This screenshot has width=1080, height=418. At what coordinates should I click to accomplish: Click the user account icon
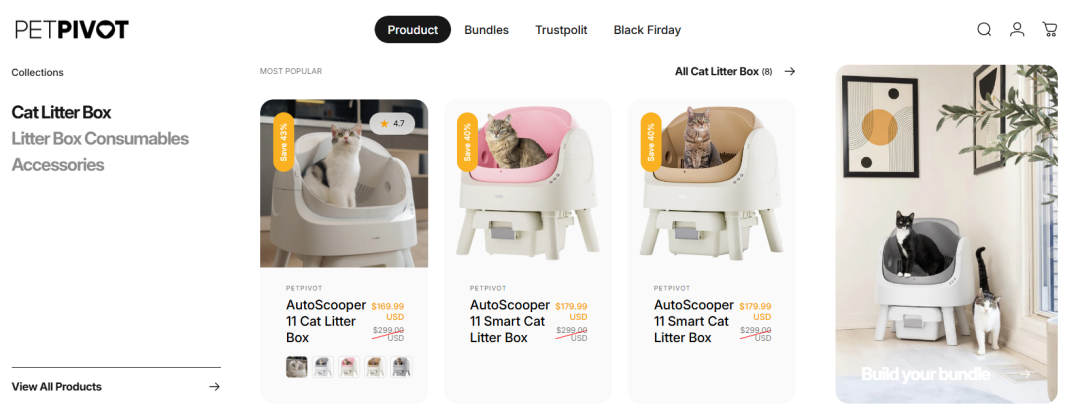click(1017, 30)
